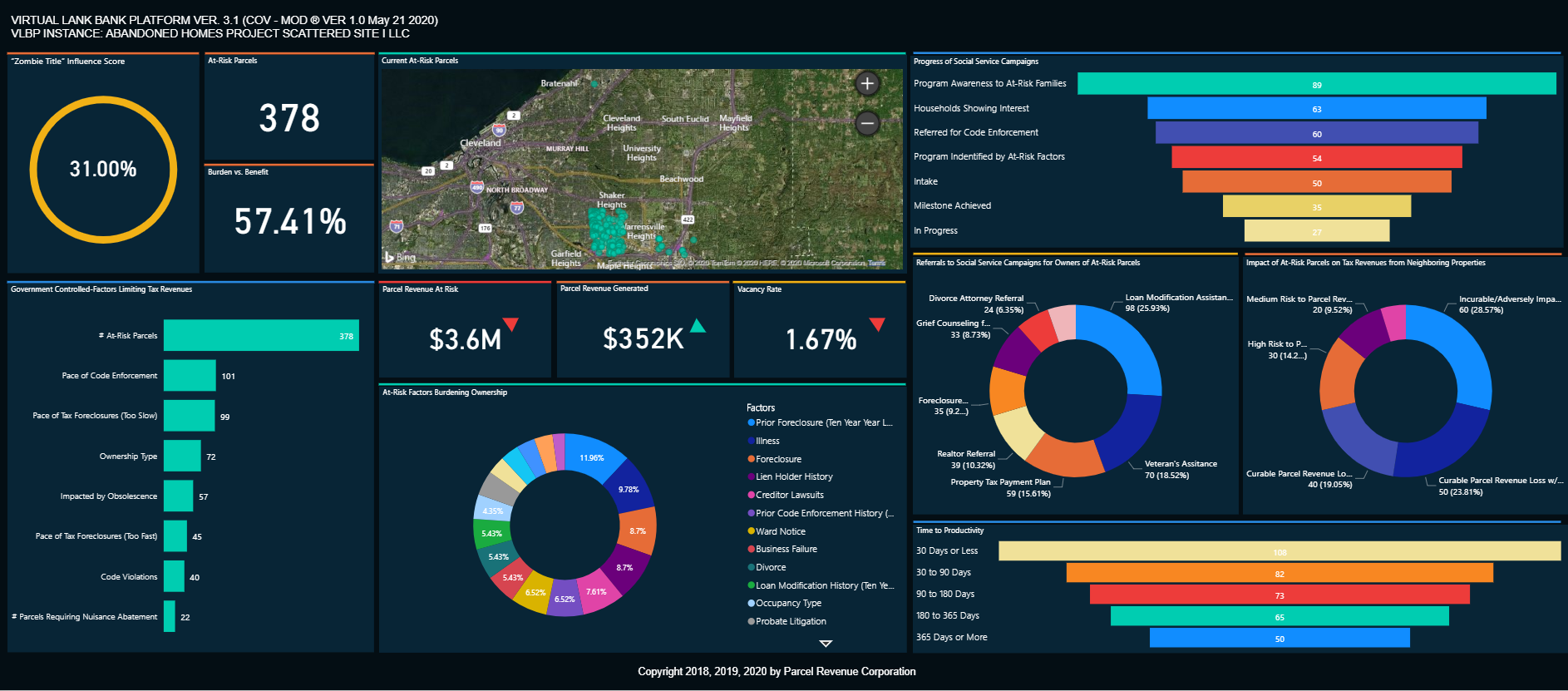Click Burden vs. Benefit 57.41% card
The width and height of the screenshot is (1568, 691).
pyautogui.click(x=289, y=219)
